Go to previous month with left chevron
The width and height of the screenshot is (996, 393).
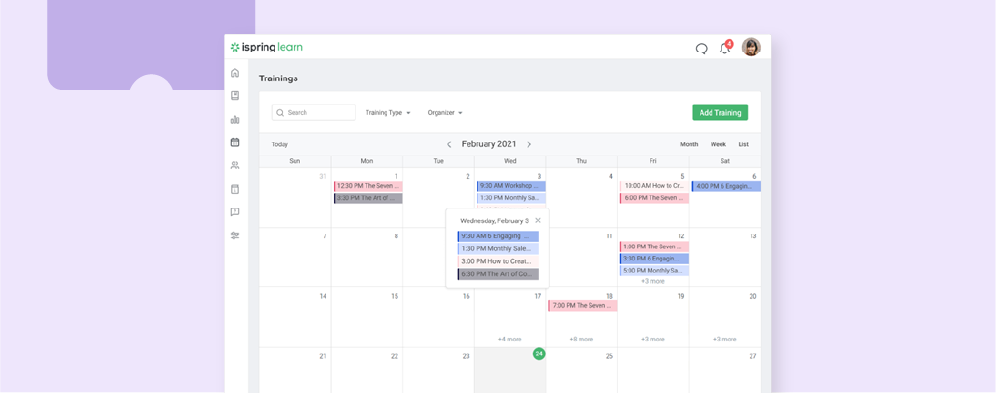point(449,145)
